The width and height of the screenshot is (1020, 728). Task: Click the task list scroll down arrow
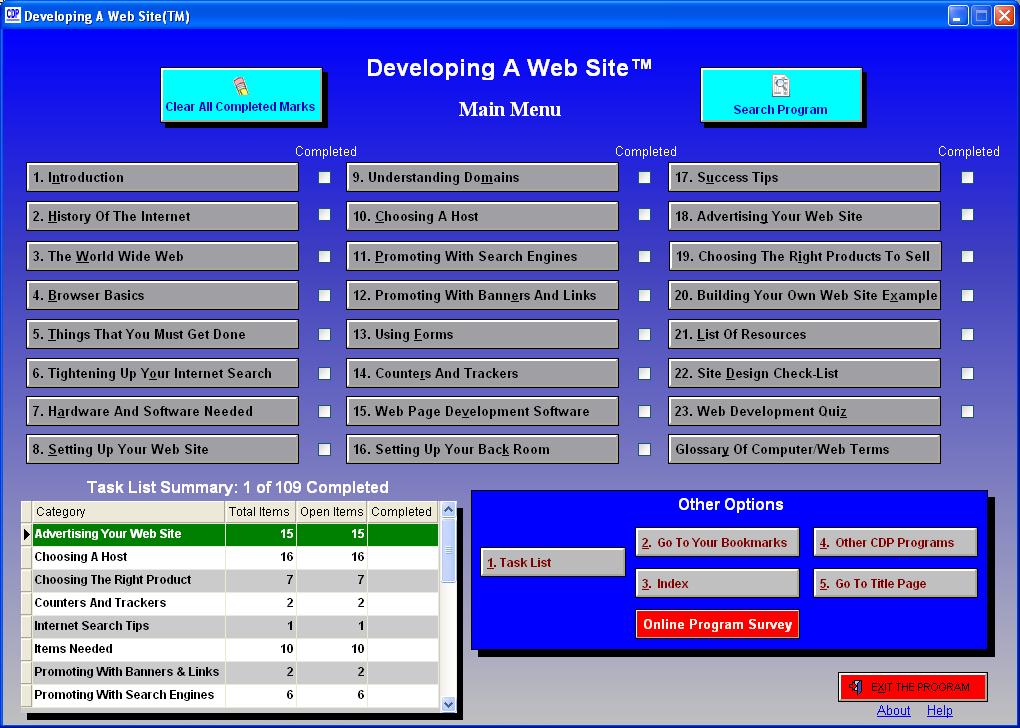click(x=448, y=703)
